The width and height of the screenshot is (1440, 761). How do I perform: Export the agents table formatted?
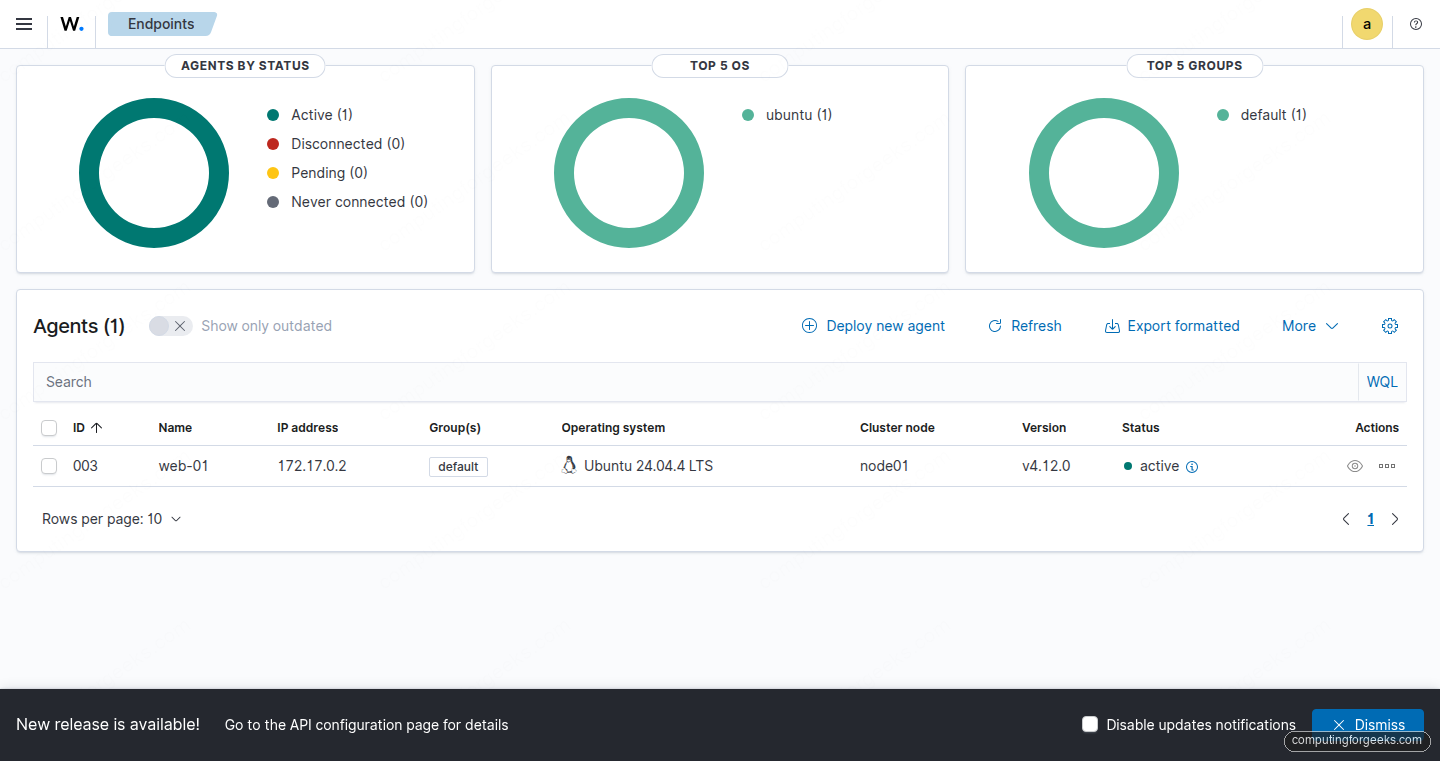(1171, 325)
